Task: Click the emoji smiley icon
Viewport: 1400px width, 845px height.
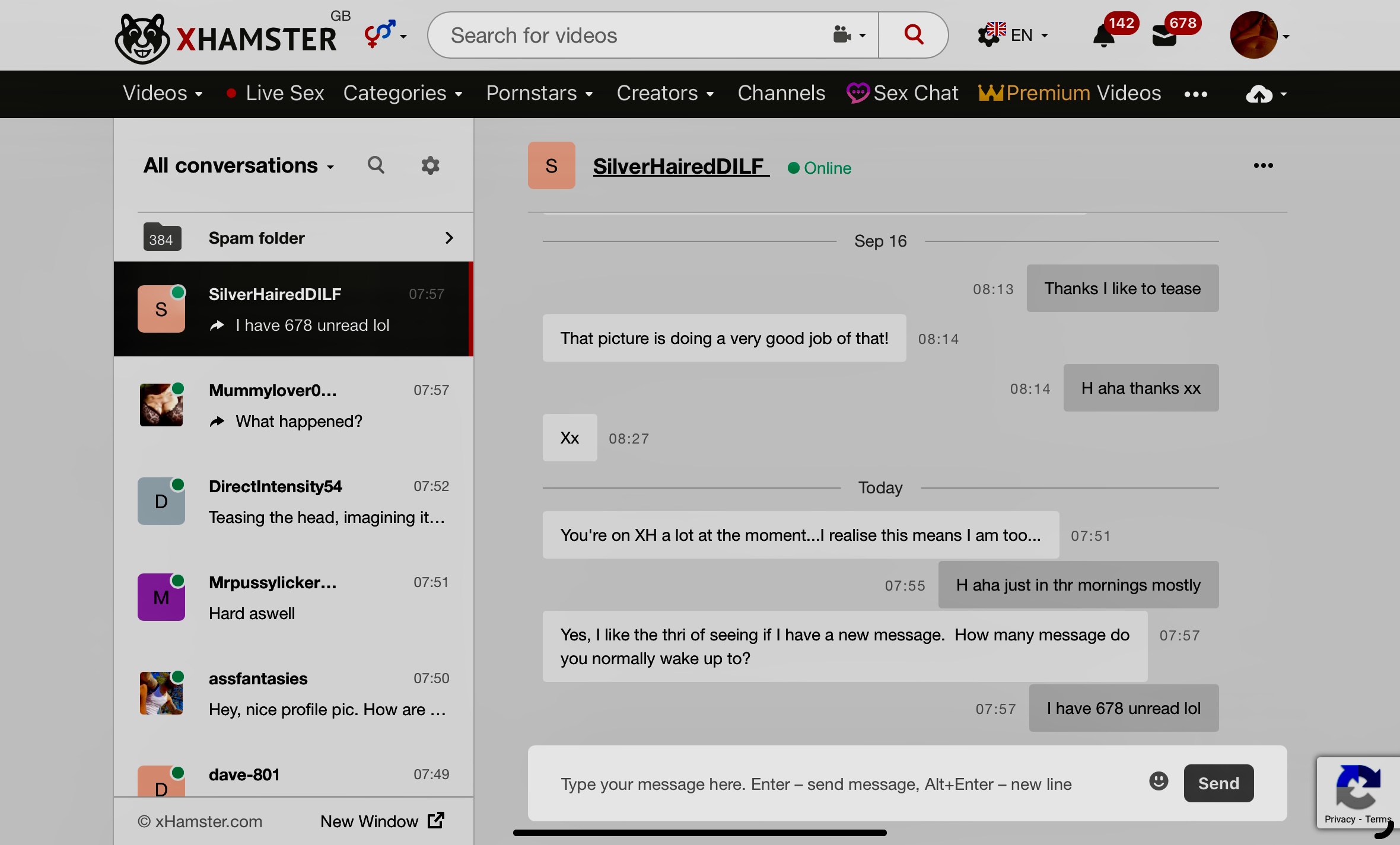Action: [1158, 782]
